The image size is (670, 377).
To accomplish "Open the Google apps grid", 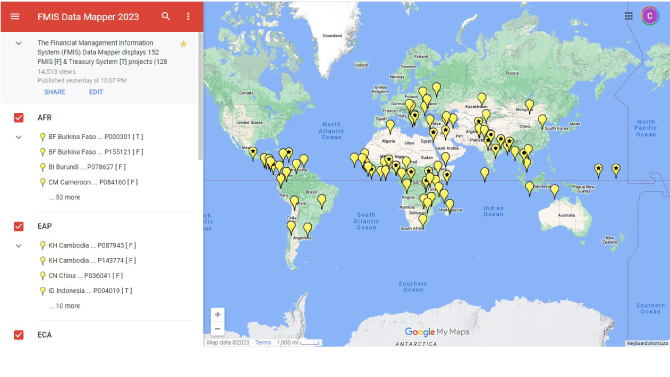I will tap(629, 16).
